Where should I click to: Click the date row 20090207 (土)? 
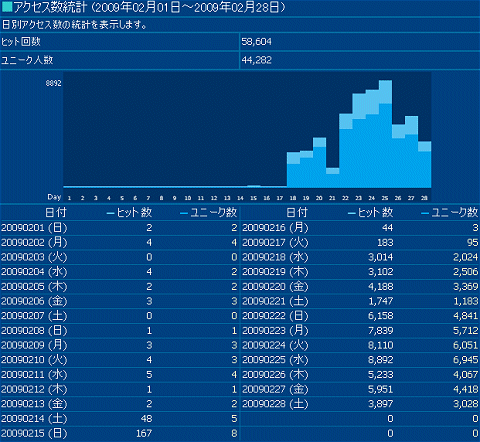(x=34, y=316)
